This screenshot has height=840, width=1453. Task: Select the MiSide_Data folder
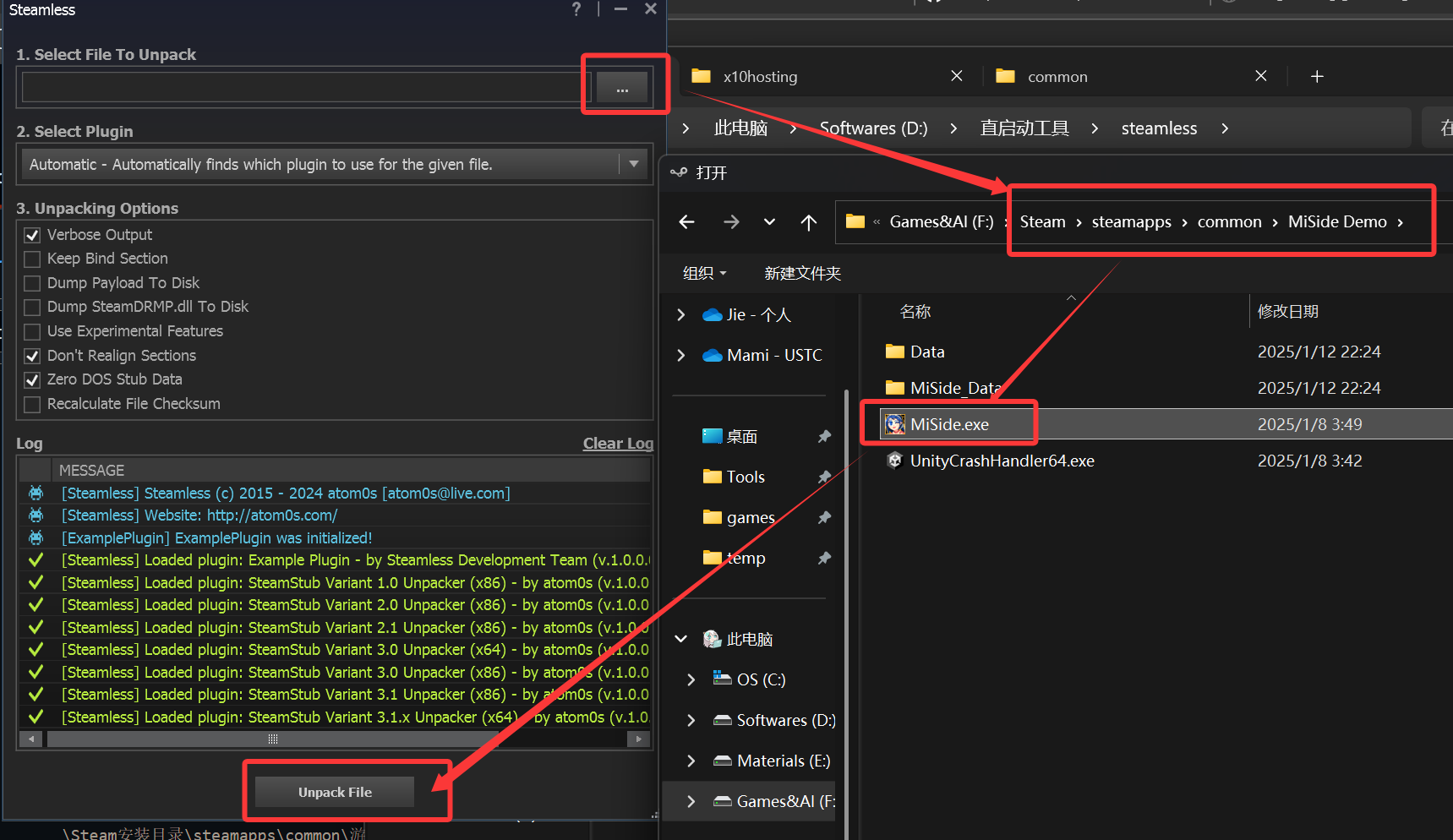955,388
